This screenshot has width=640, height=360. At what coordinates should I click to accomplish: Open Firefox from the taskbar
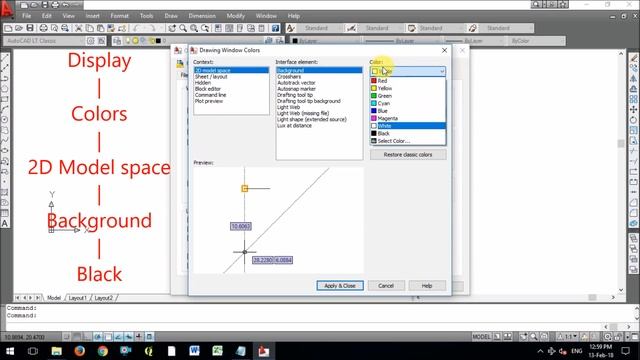pos(80,351)
